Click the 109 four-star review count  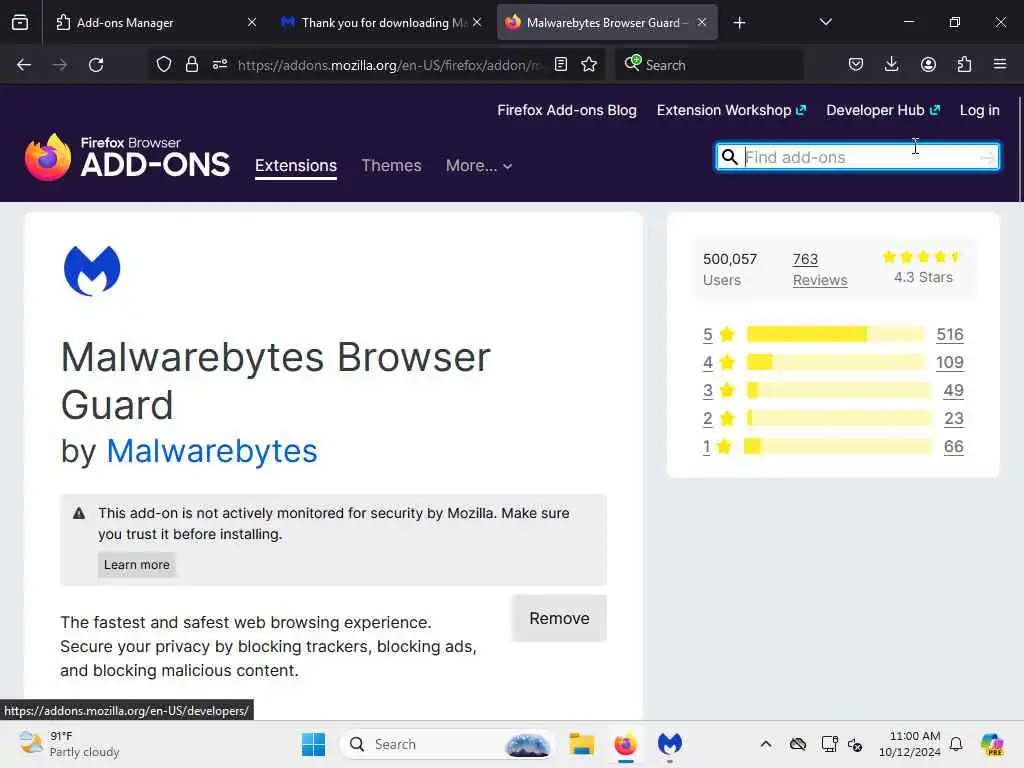click(x=950, y=362)
